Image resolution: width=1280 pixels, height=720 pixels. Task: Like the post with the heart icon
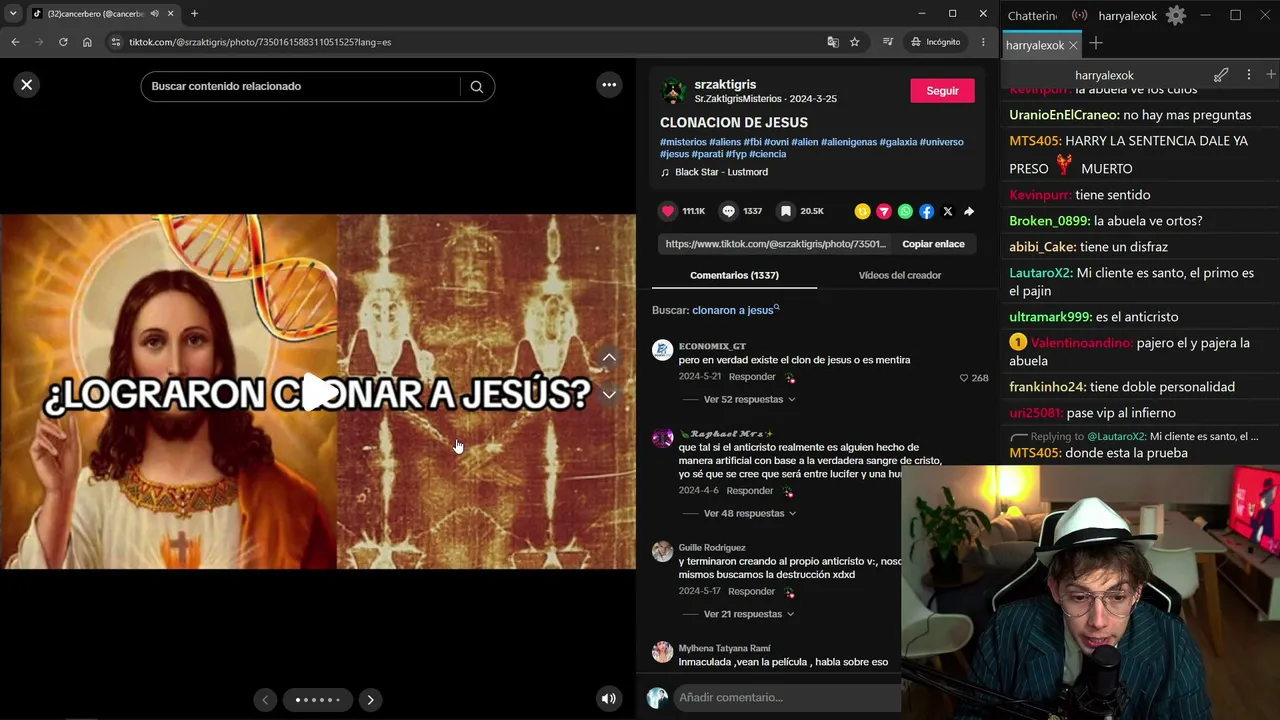coord(668,211)
